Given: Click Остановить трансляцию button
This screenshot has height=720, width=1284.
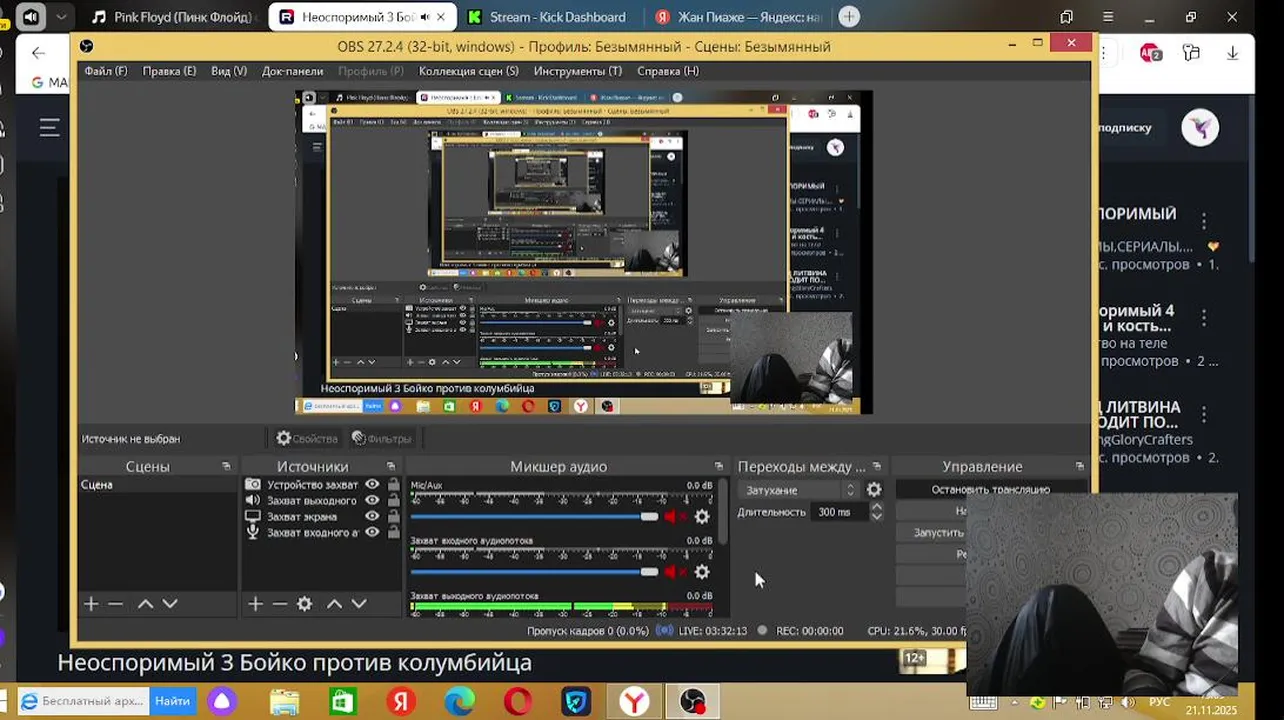Looking at the screenshot, I should pos(990,490).
